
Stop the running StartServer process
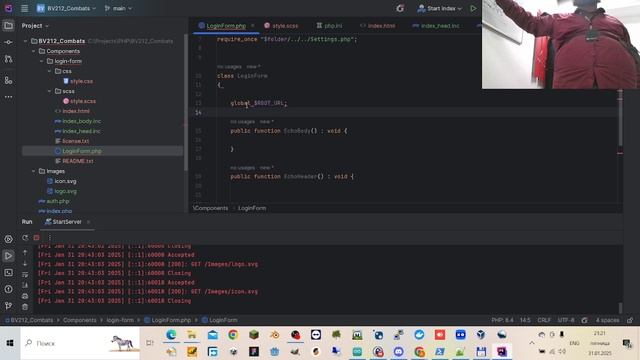click(37, 238)
